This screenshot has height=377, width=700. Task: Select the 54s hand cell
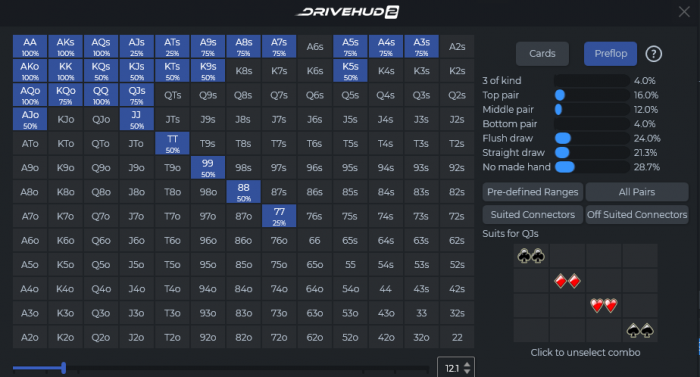pyautogui.click(x=386, y=264)
